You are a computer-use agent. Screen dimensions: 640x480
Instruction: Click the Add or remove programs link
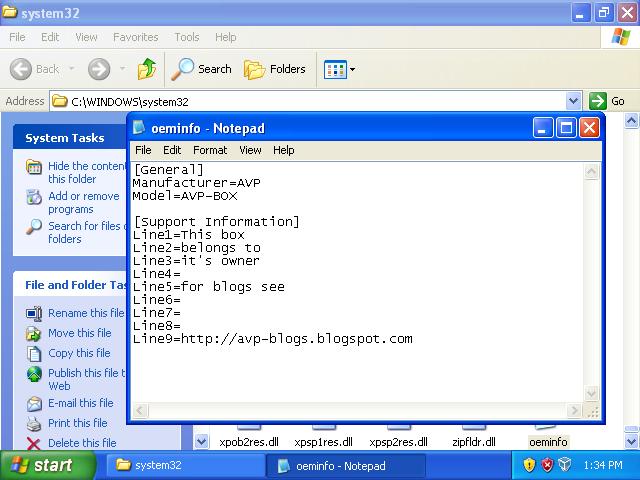(83, 202)
